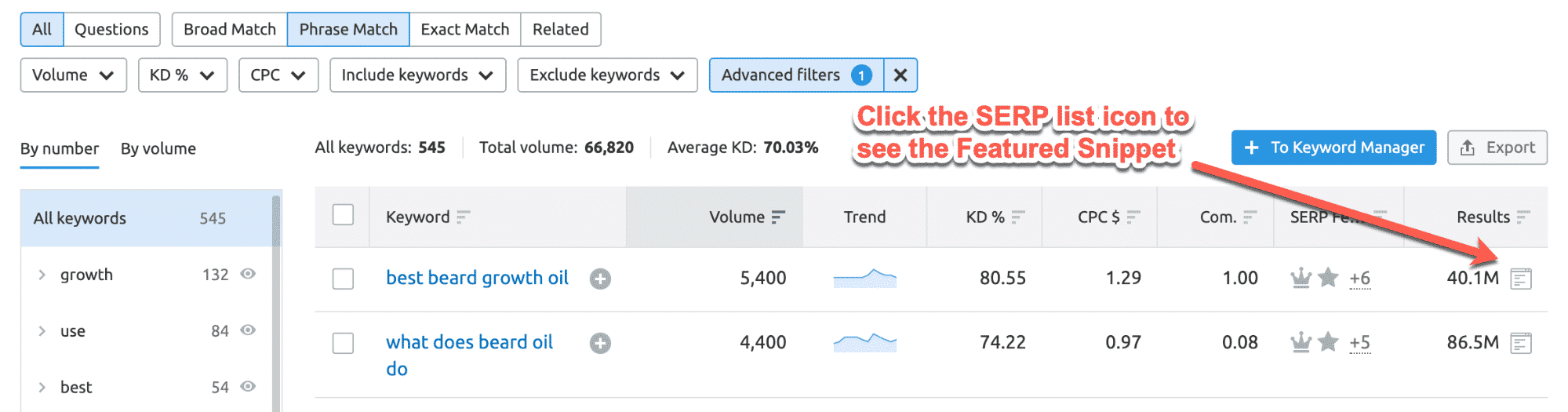Open the Include keywords dropdown
This screenshot has width=1568, height=412.
pos(417,75)
